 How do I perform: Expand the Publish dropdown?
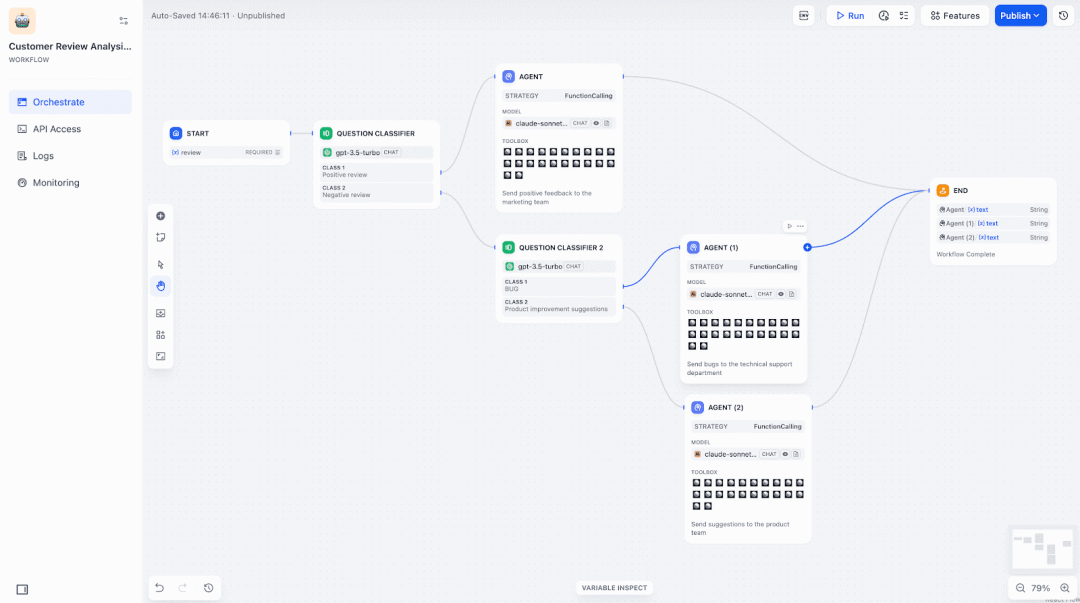1020,15
